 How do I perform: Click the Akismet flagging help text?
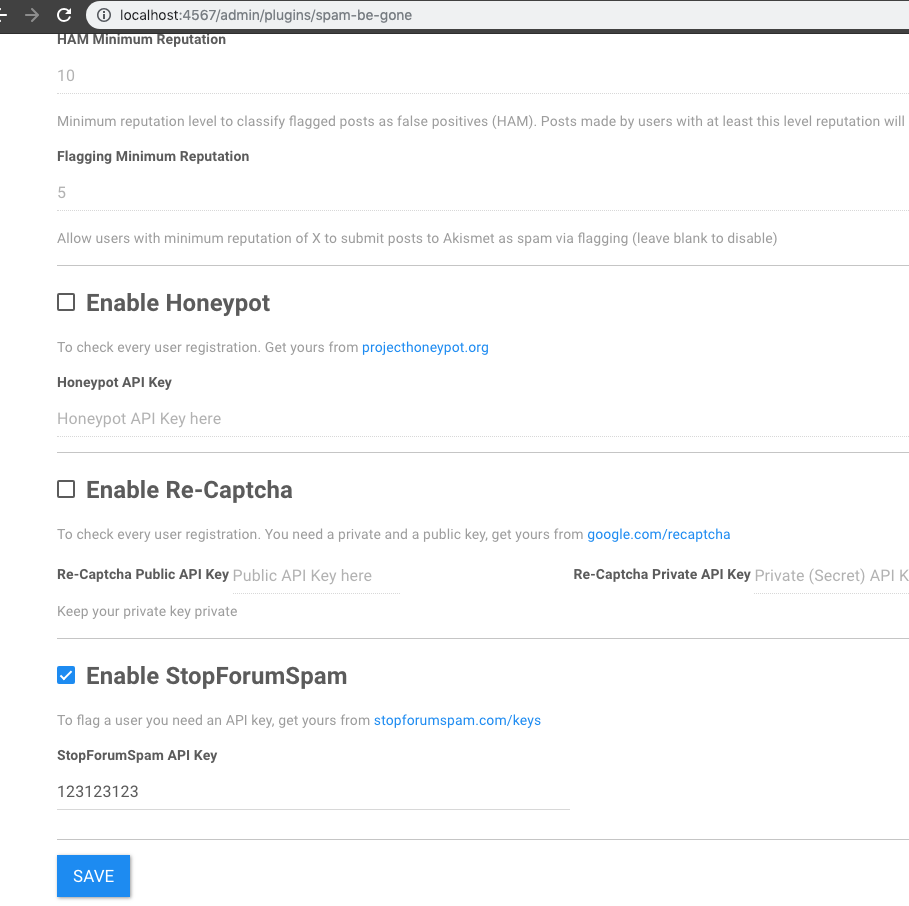pyautogui.click(x=417, y=238)
